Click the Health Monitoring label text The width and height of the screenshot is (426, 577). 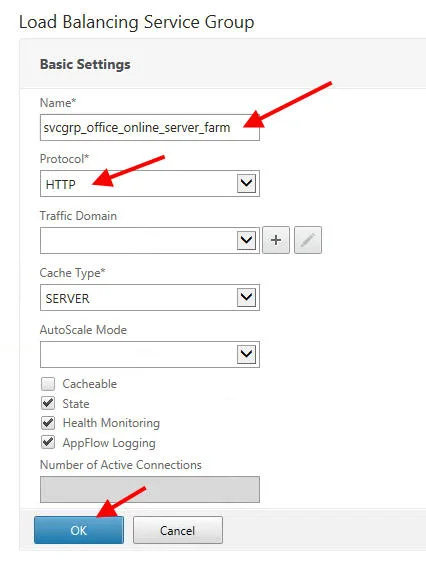pos(111,423)
